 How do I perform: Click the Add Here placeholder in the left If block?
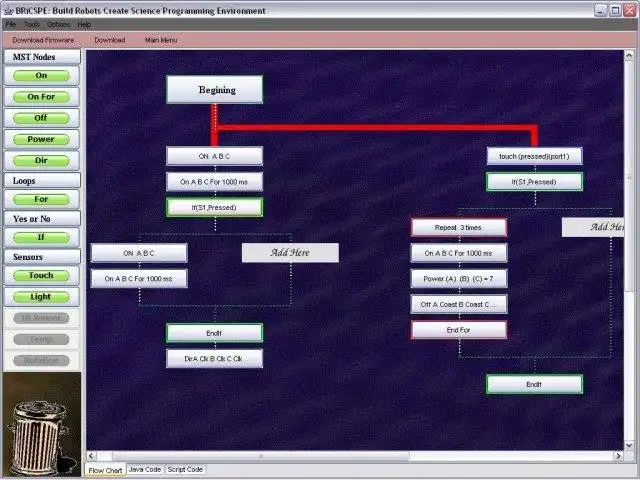tap(290, 253)
